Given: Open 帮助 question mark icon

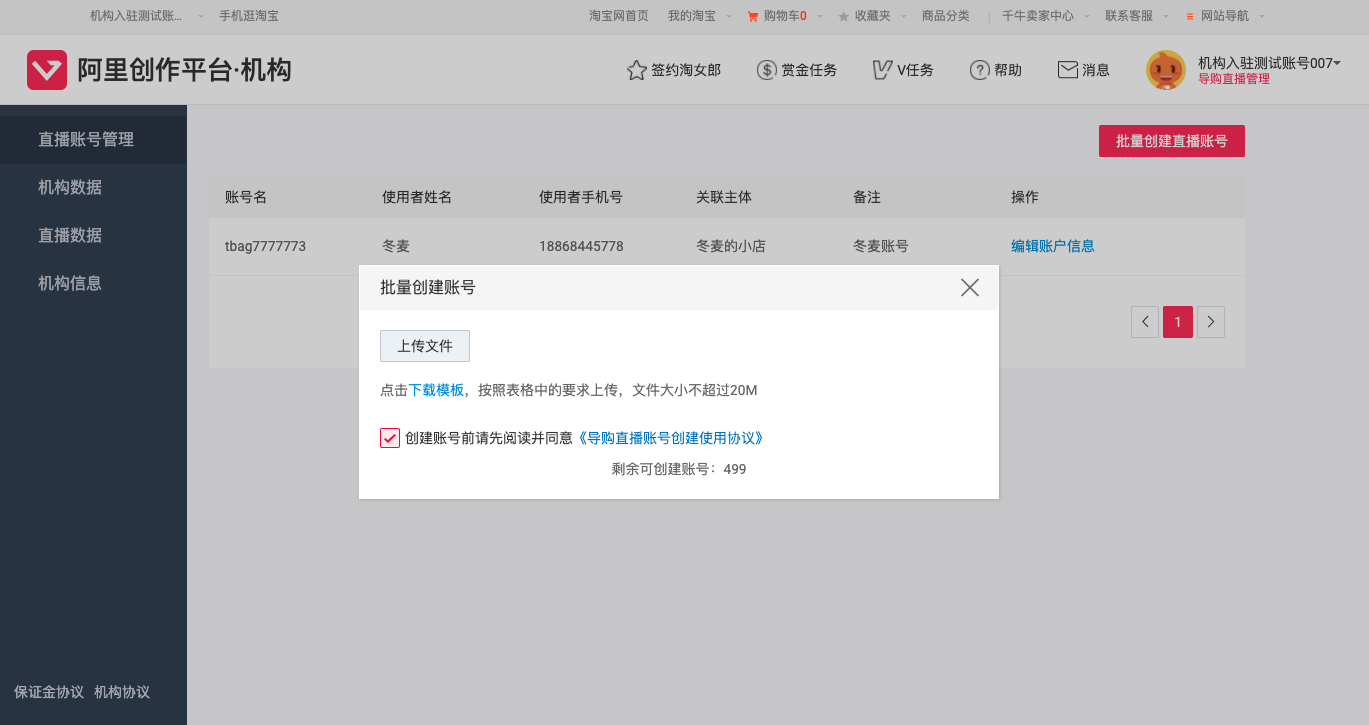Looking at the screenshot, I should click(x=979, y=70).
